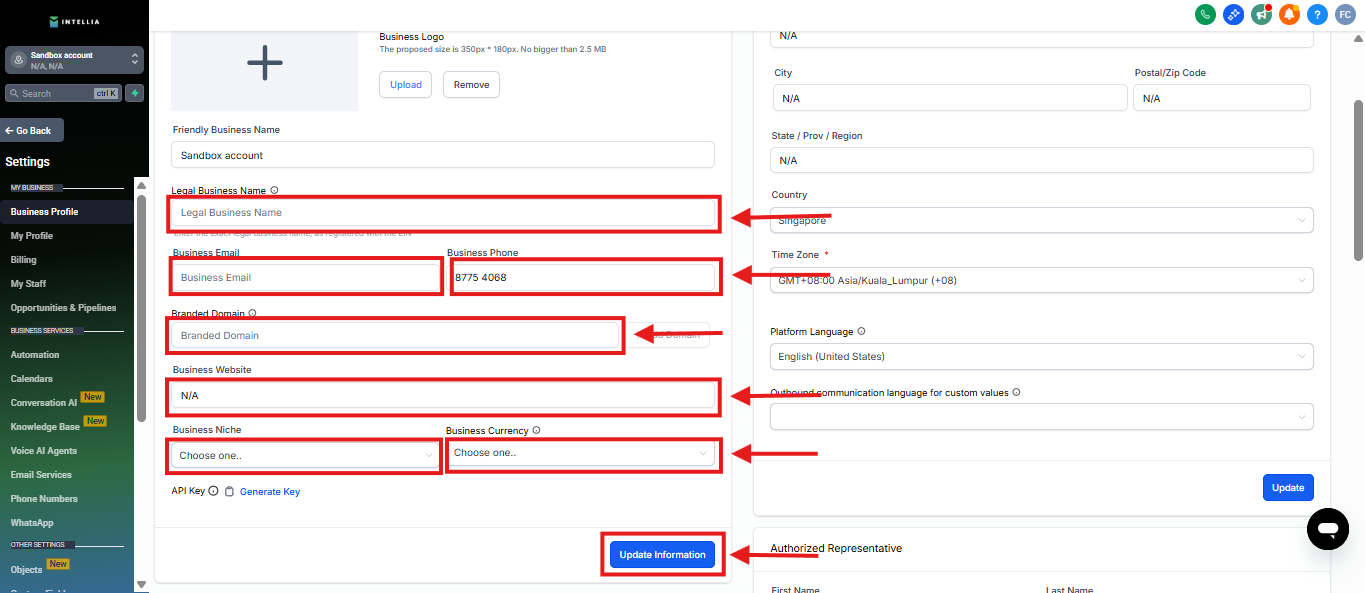
Task: Click the Update Information button
Action: [x=662, y=555]
